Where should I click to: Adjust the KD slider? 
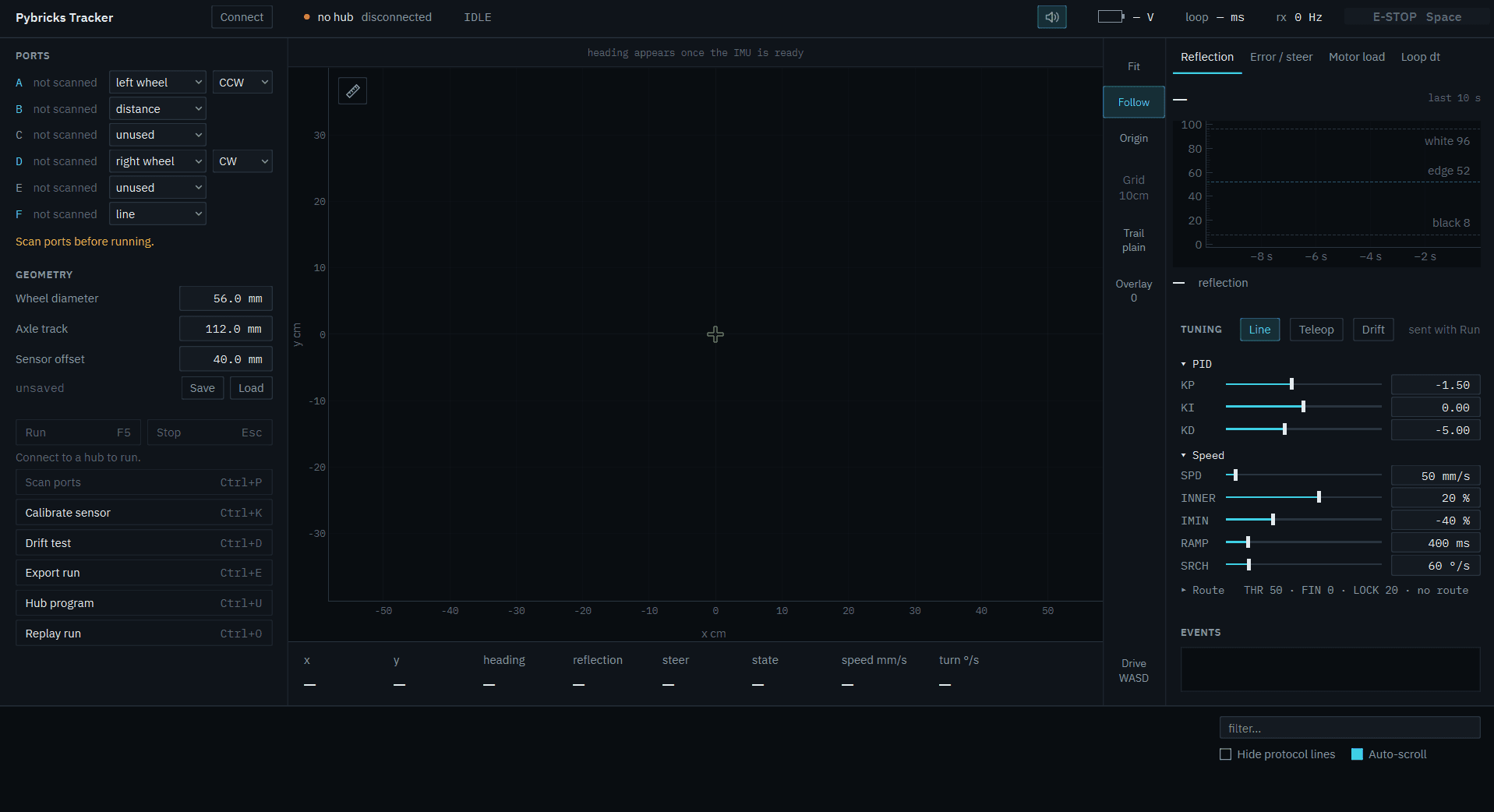pos(1303,429)
